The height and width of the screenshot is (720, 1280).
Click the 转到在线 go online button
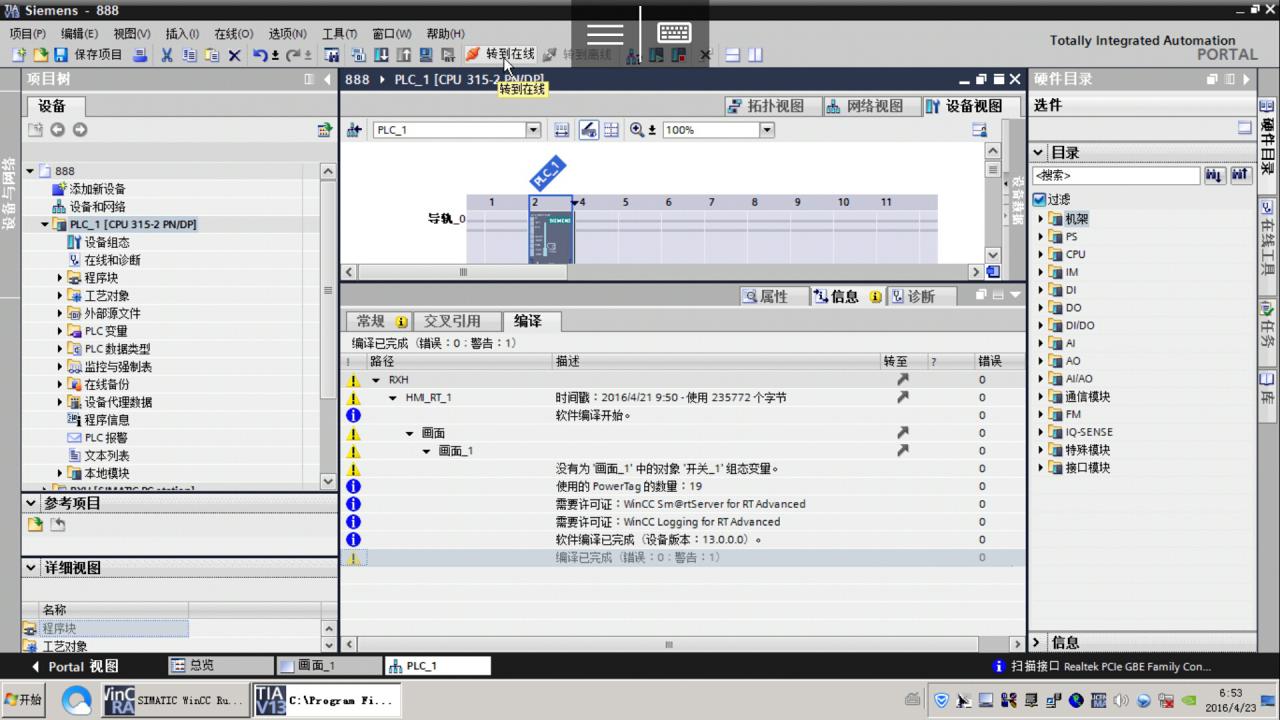click(501, 55)
